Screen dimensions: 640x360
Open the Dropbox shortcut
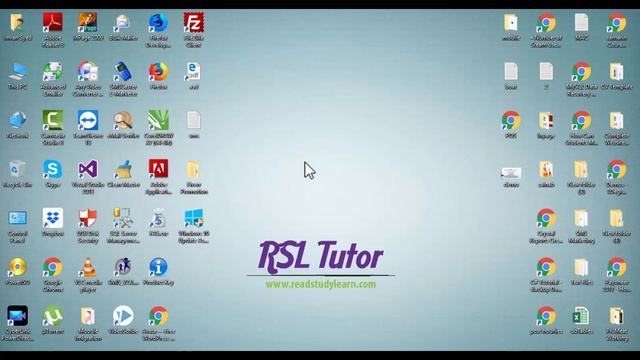point(53,218)
